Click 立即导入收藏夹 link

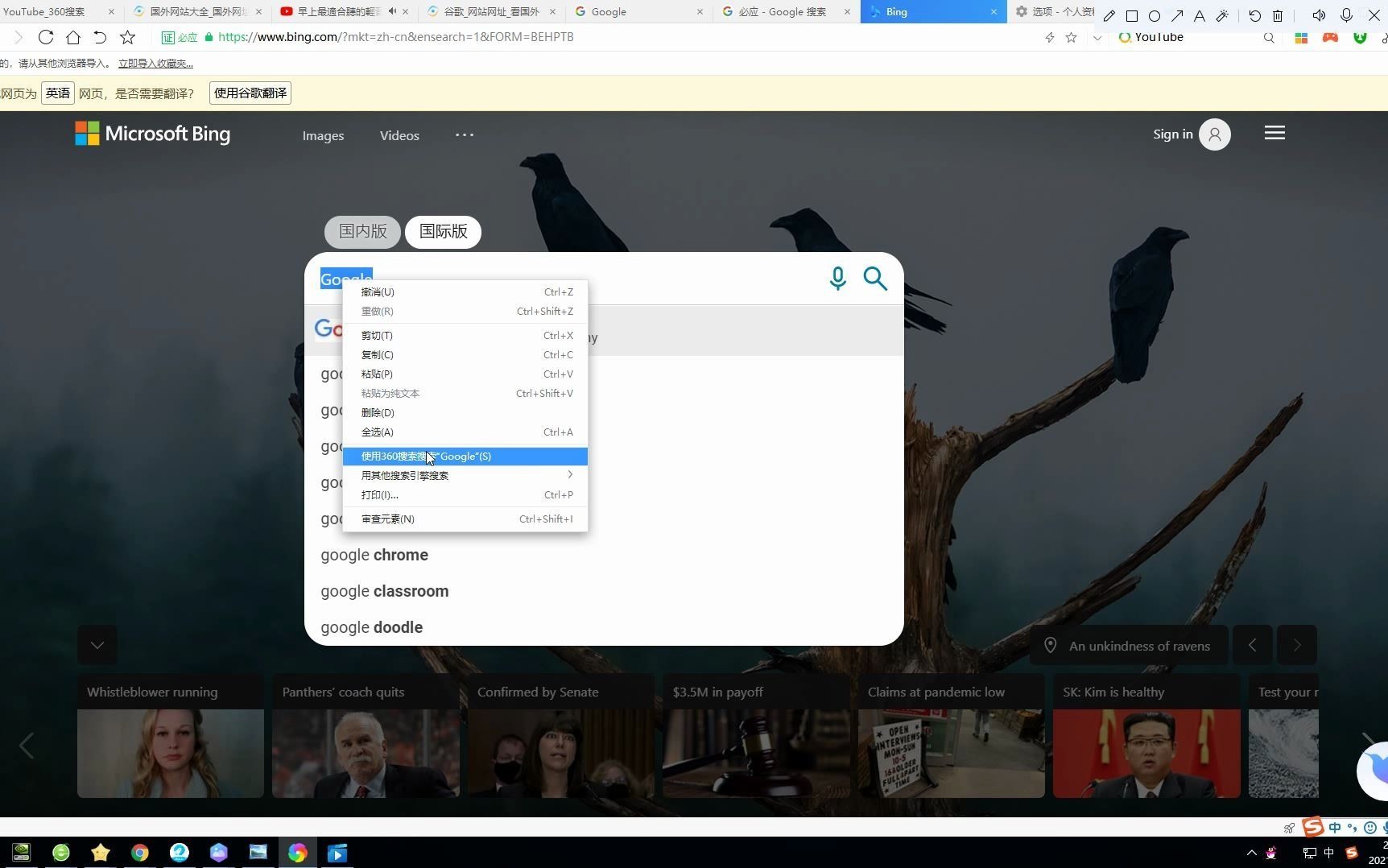pos(155,64)
